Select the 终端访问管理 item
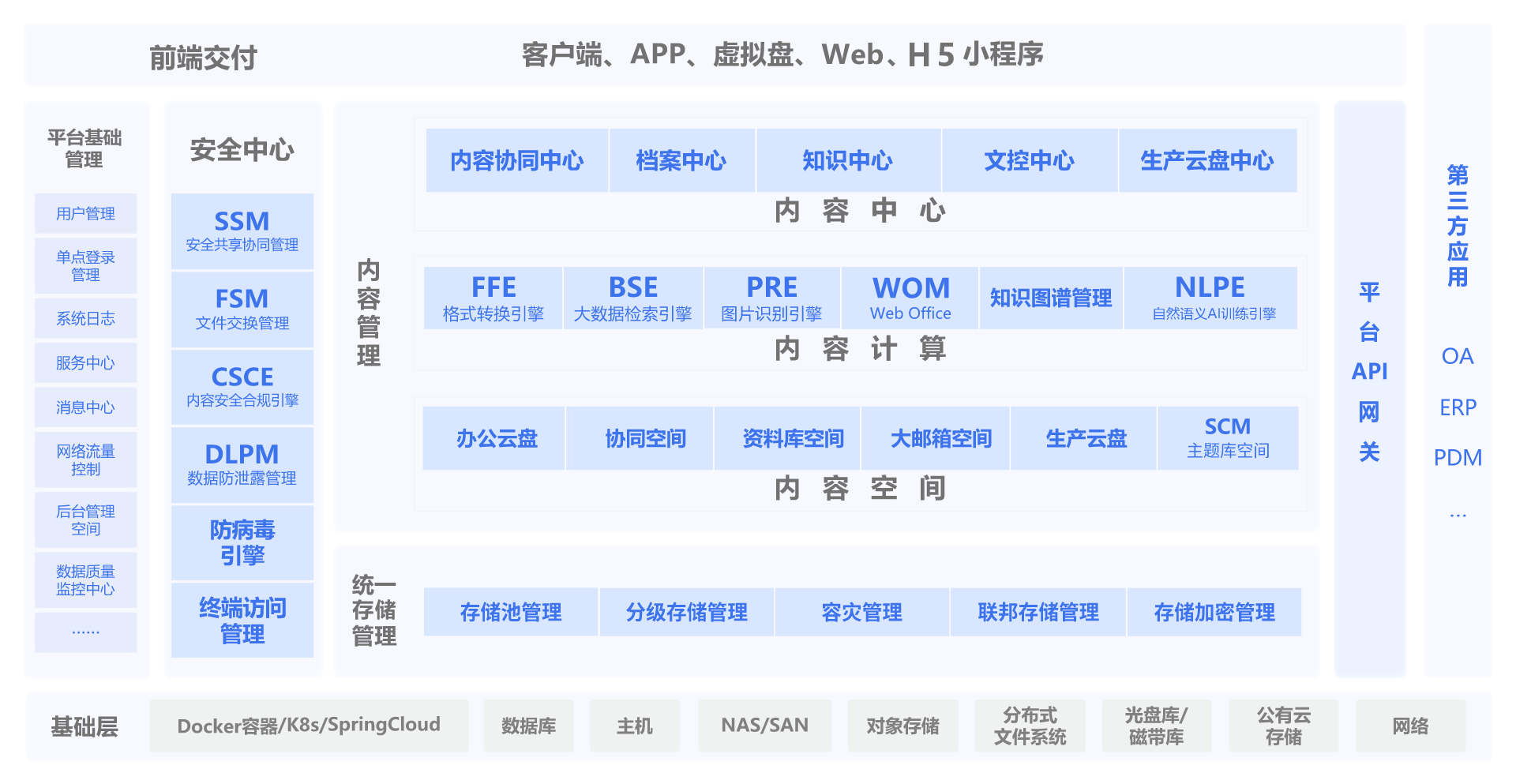 242,621
